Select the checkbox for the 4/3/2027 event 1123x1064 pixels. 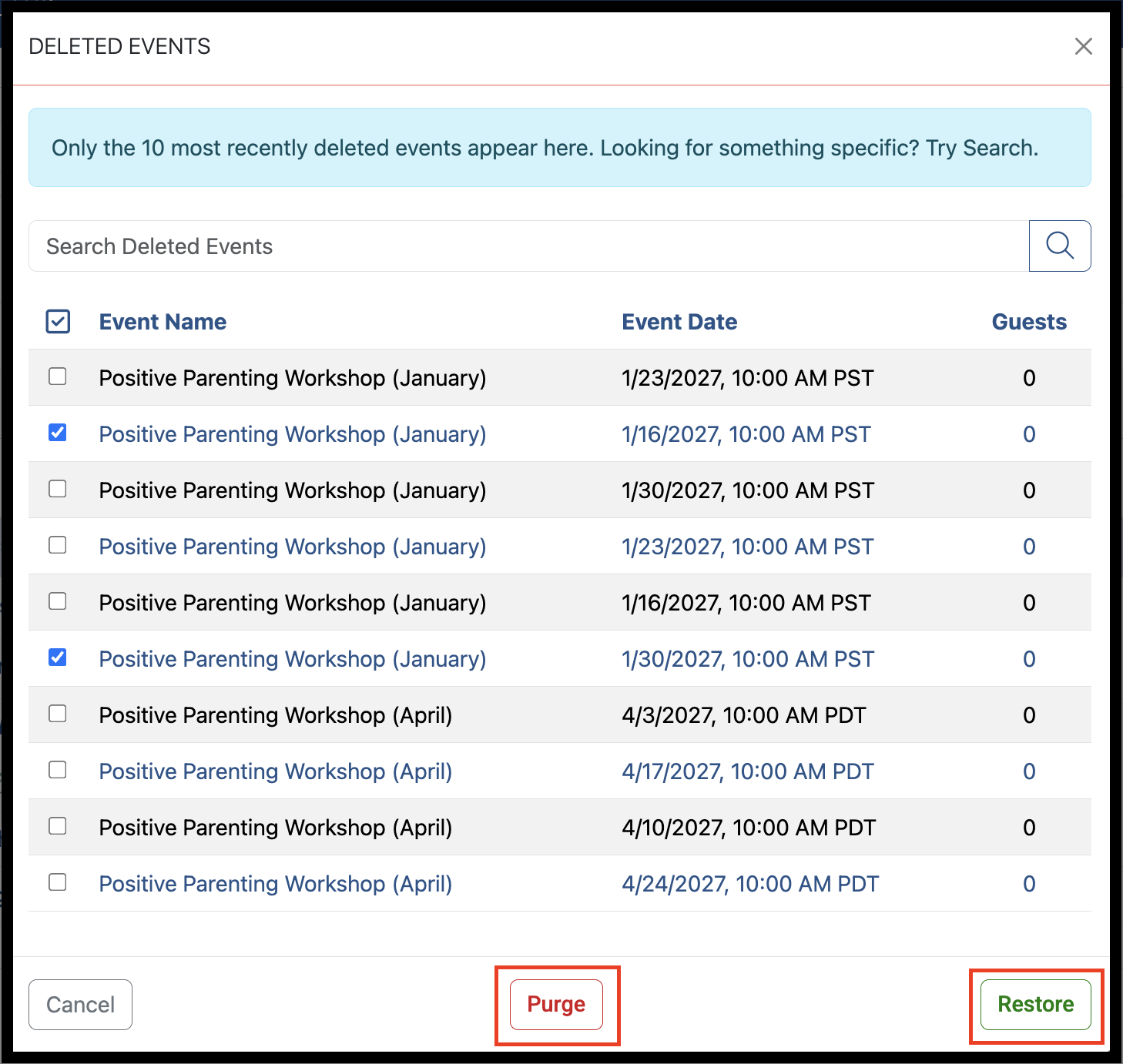(x=58, y=714)
